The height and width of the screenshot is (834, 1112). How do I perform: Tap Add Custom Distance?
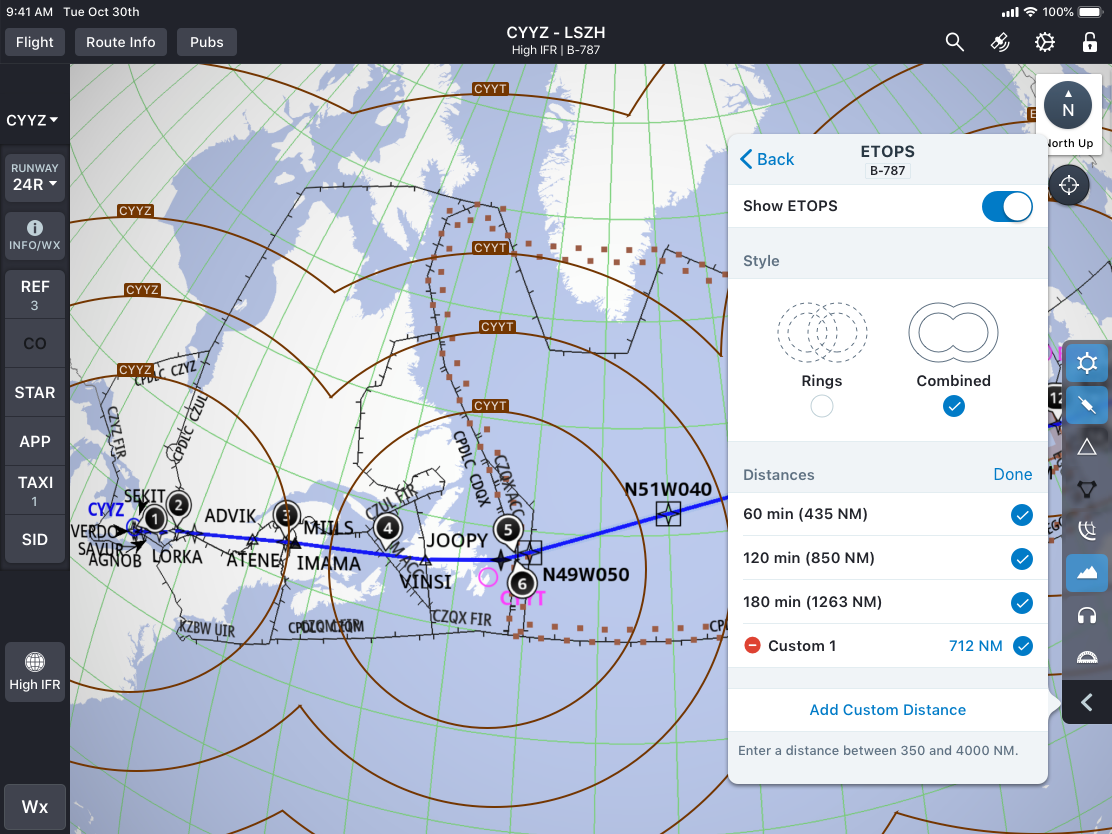tap(888, 710)
